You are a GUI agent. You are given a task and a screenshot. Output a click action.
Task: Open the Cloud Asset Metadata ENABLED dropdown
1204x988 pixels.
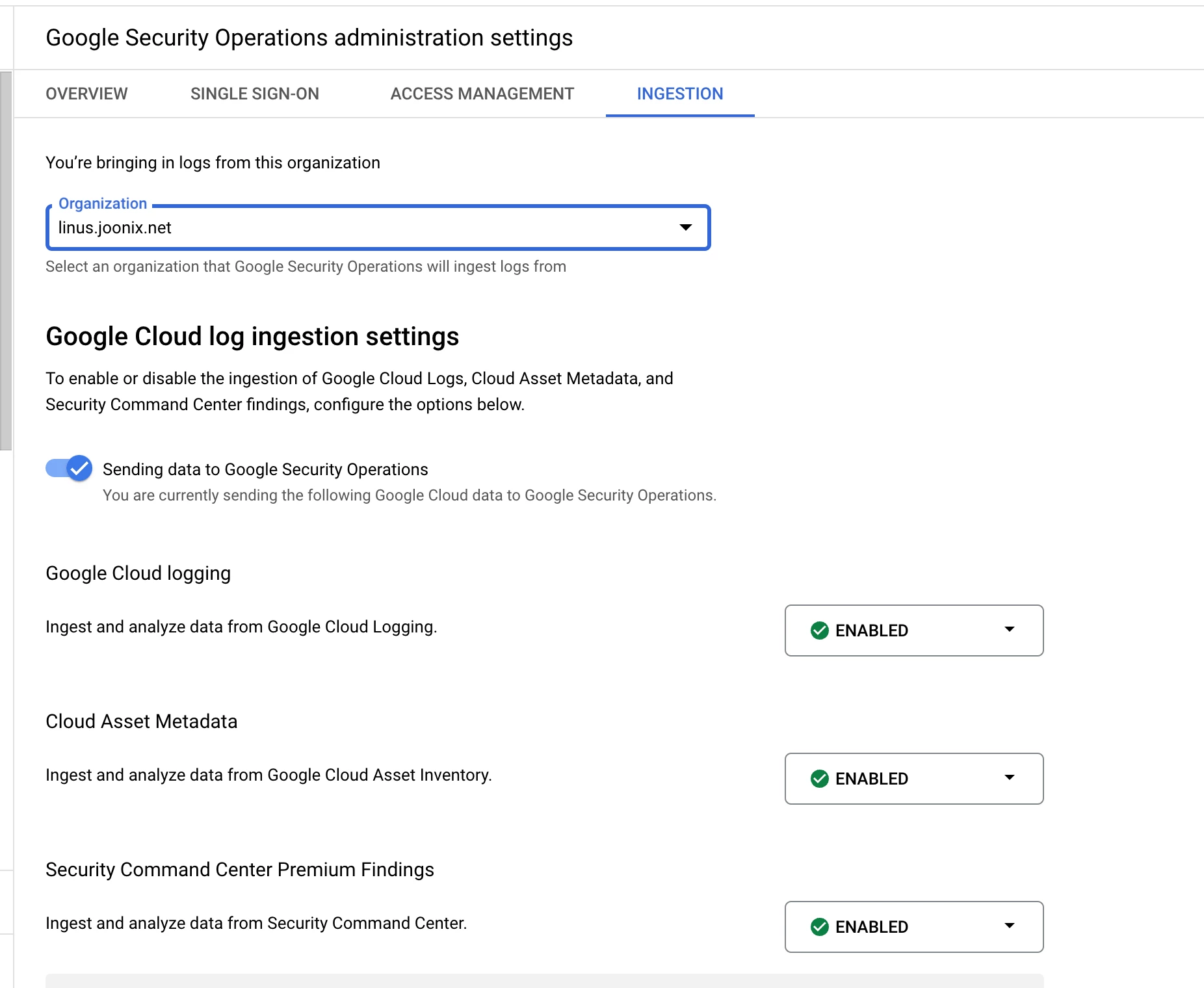pos(914,779)
